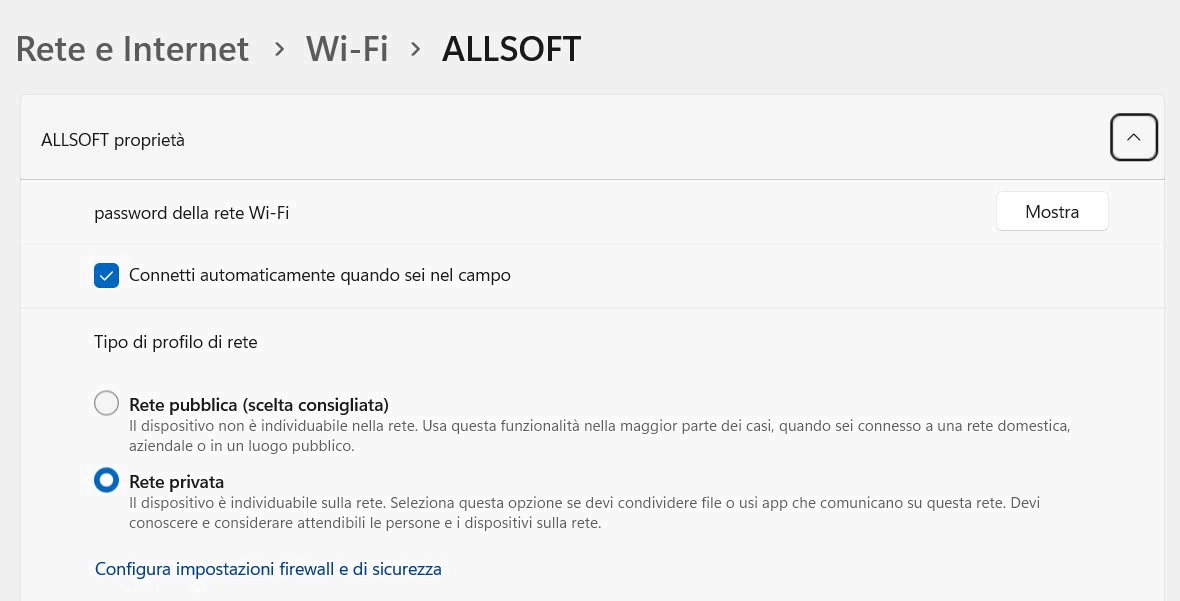
Task: Select the Rete pubblica radio button
Action: (106, 404)
